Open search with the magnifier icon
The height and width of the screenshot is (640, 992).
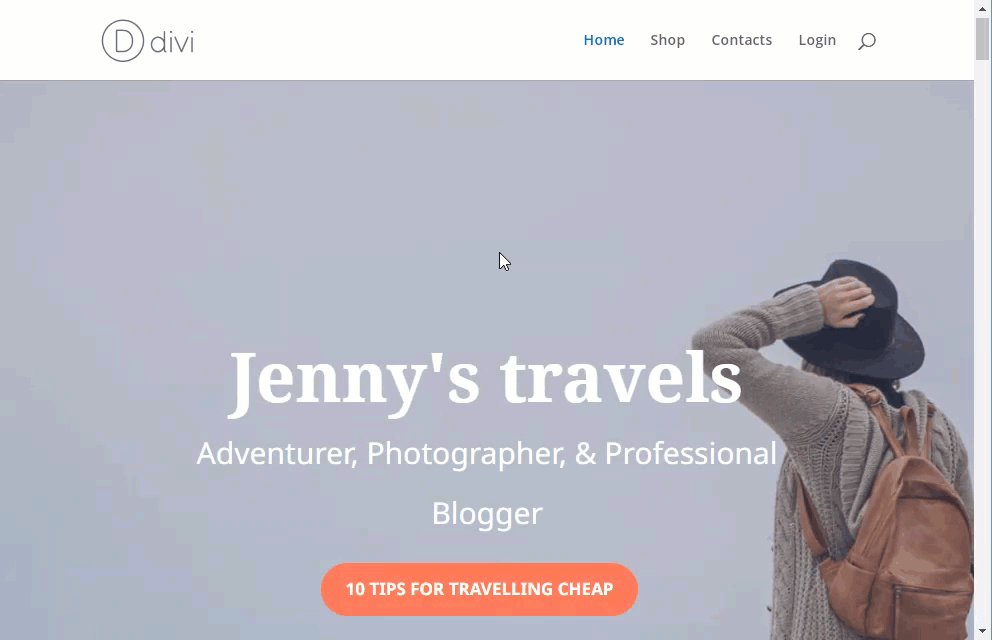click(x=867, y=41)
